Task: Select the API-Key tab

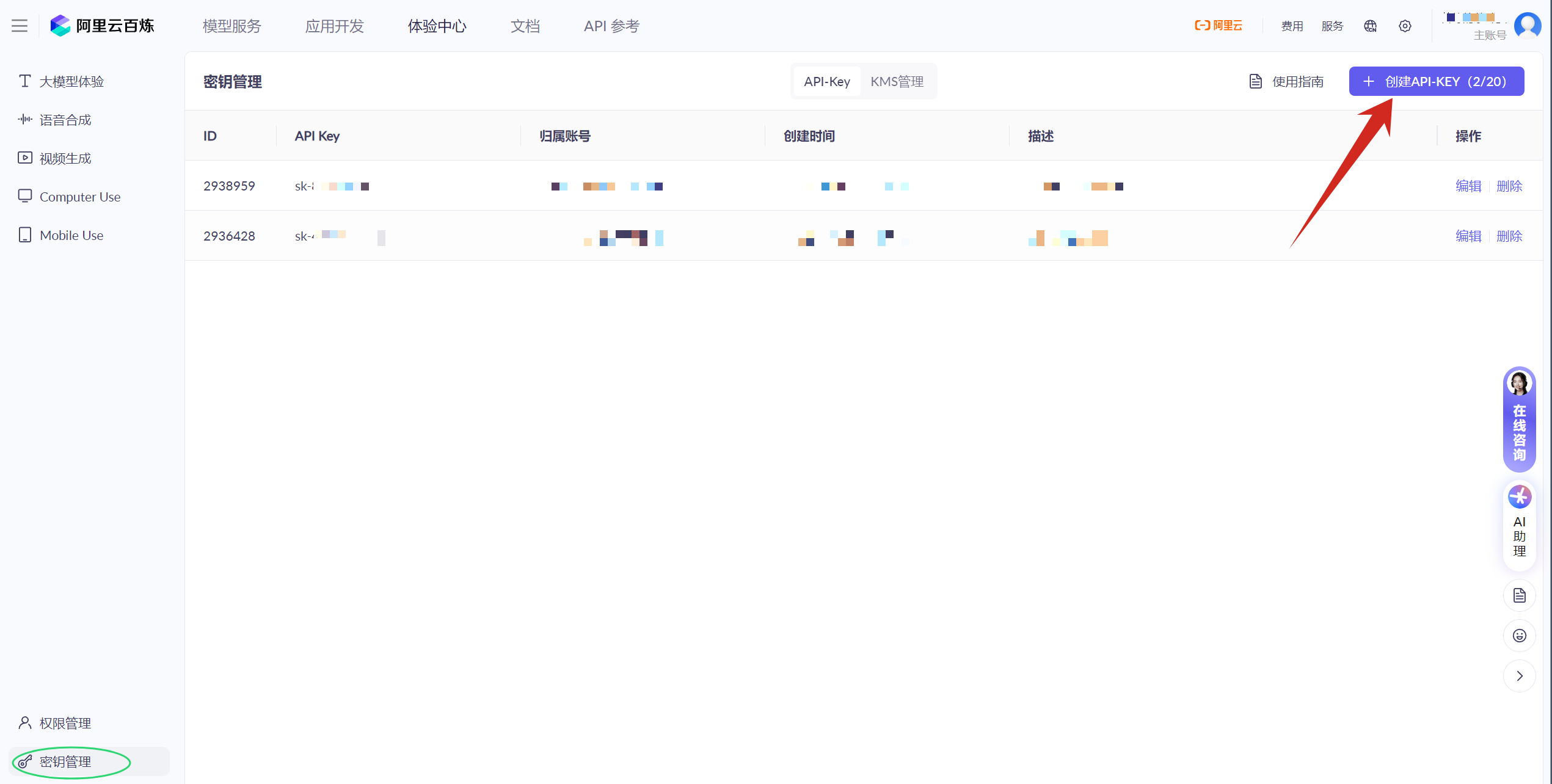Action: [826, 81]
